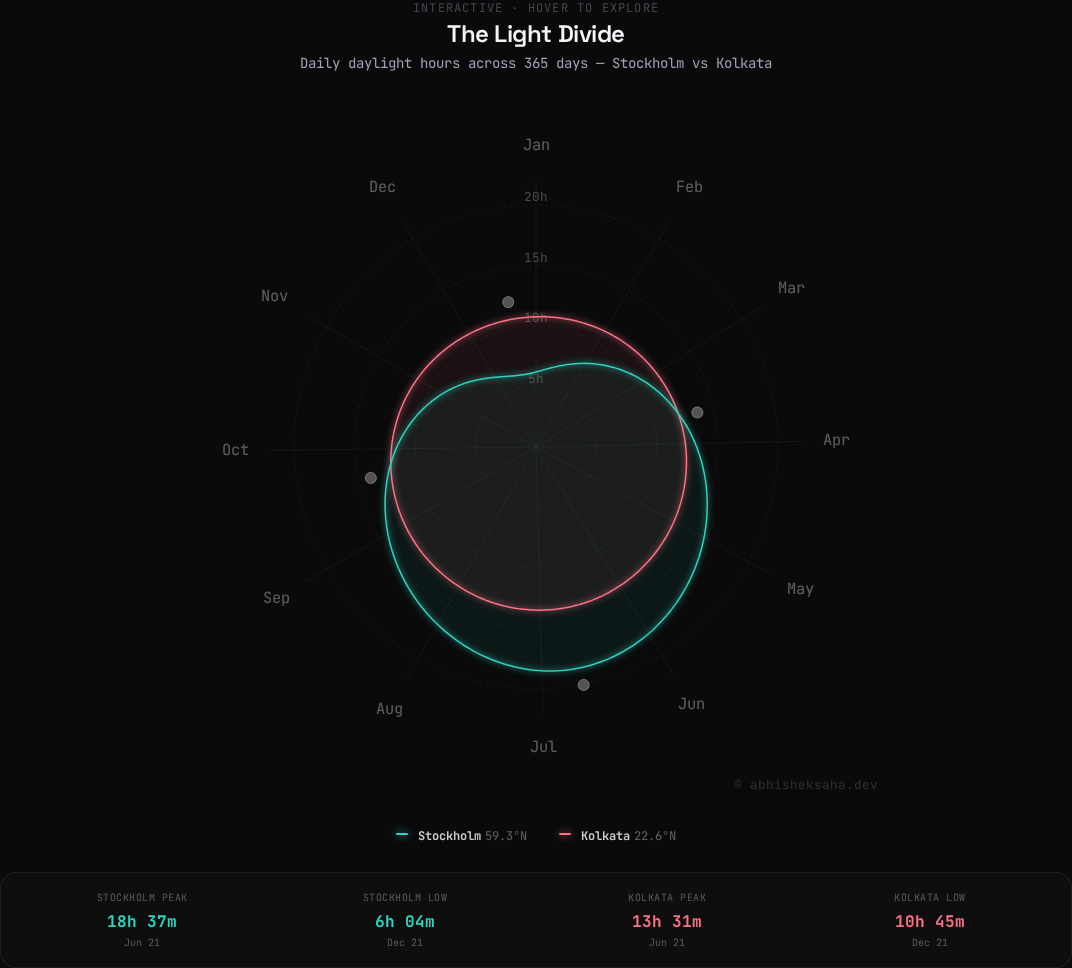This screenshot has width=1072, height=968.
Task: Click the Apr month label
Action: 836,440
